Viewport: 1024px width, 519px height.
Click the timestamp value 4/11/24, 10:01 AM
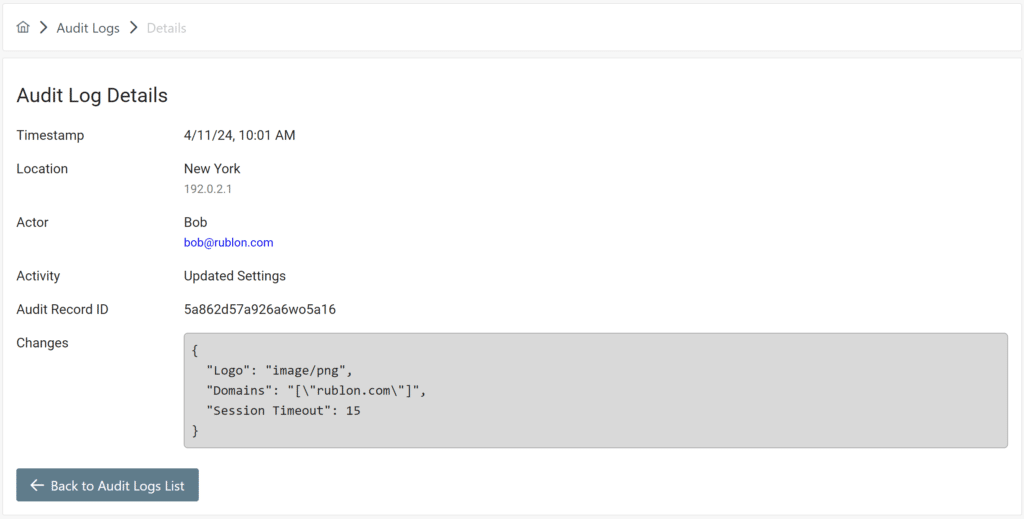[239, 135]
